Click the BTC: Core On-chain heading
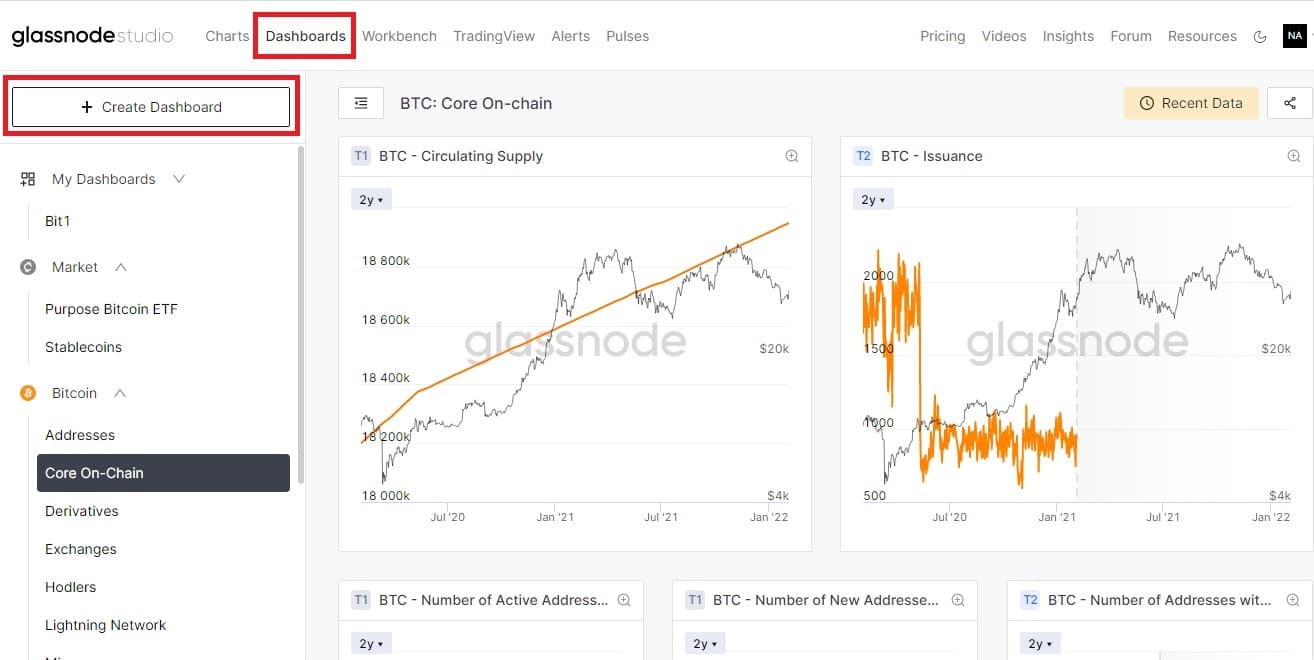 click(476, 103)
